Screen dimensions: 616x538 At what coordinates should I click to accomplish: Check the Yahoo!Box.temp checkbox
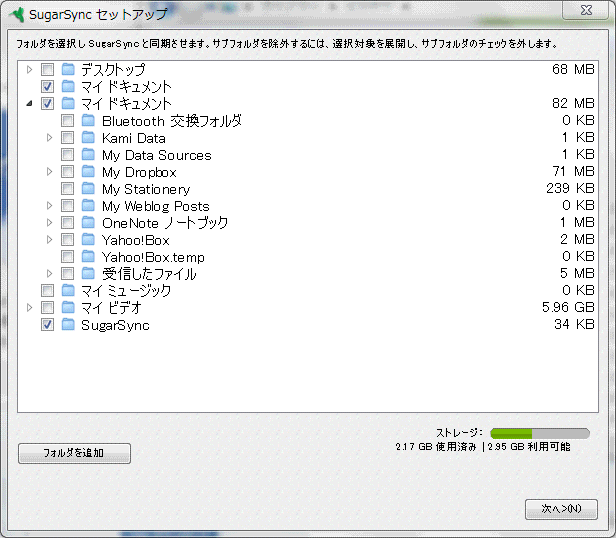click(68, 257)
